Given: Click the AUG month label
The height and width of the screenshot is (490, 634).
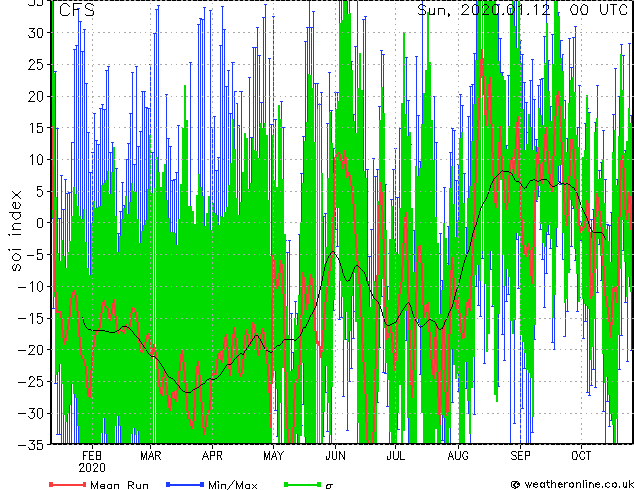Looking at the screenshot, I should tap(458, 456).
